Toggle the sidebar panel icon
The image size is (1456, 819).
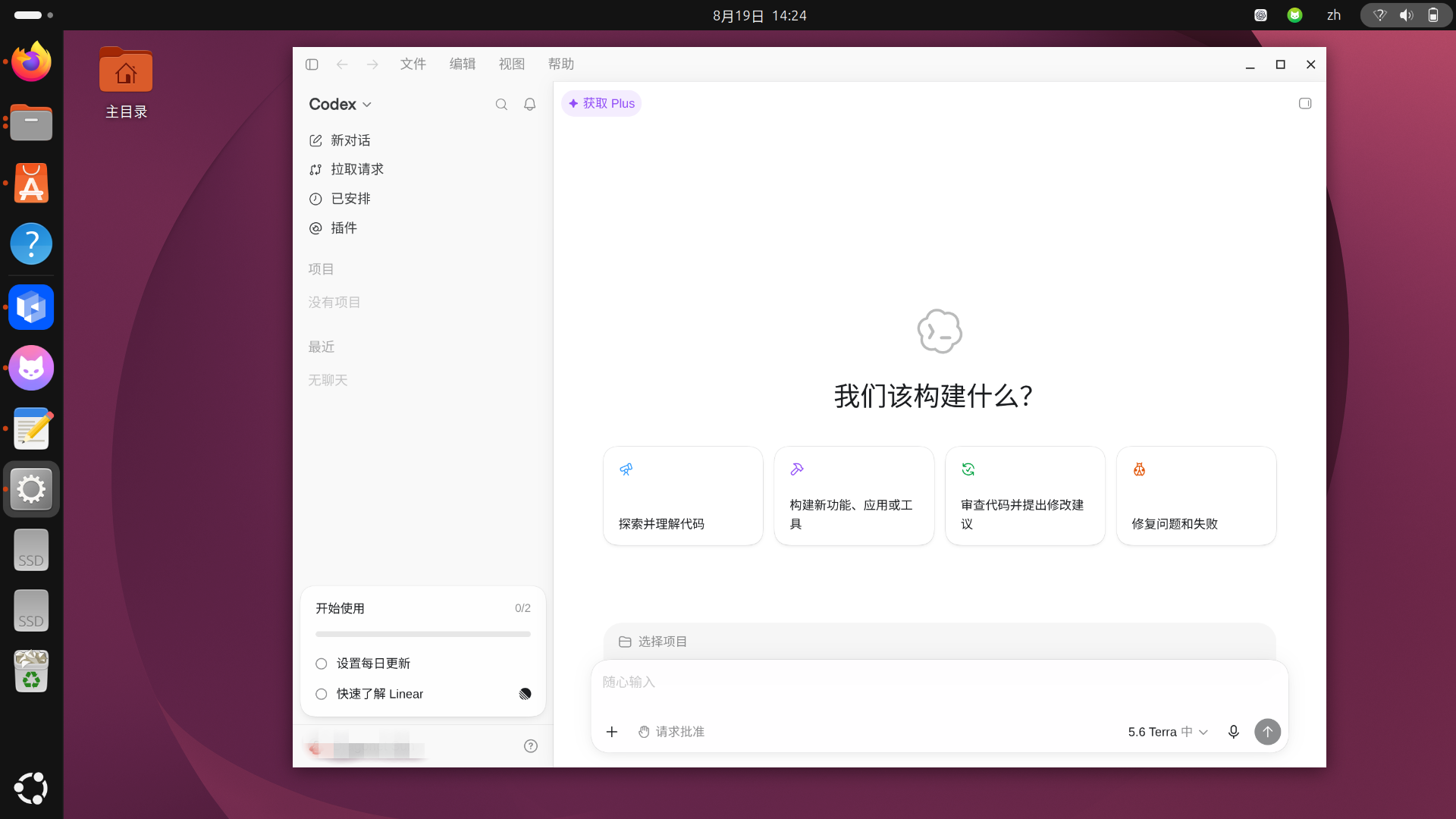click(x=312, y=64)
